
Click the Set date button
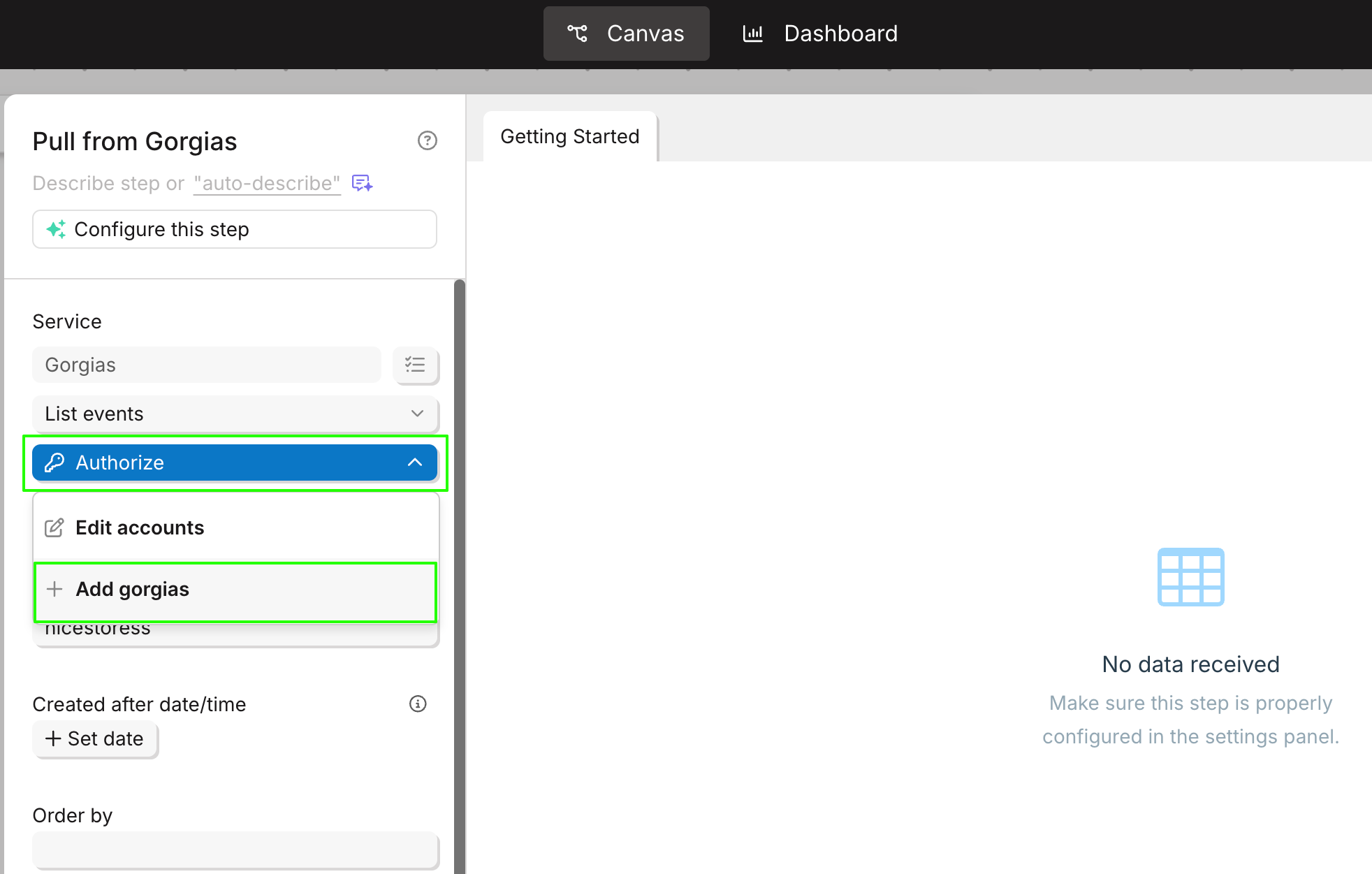pos(95,738)
